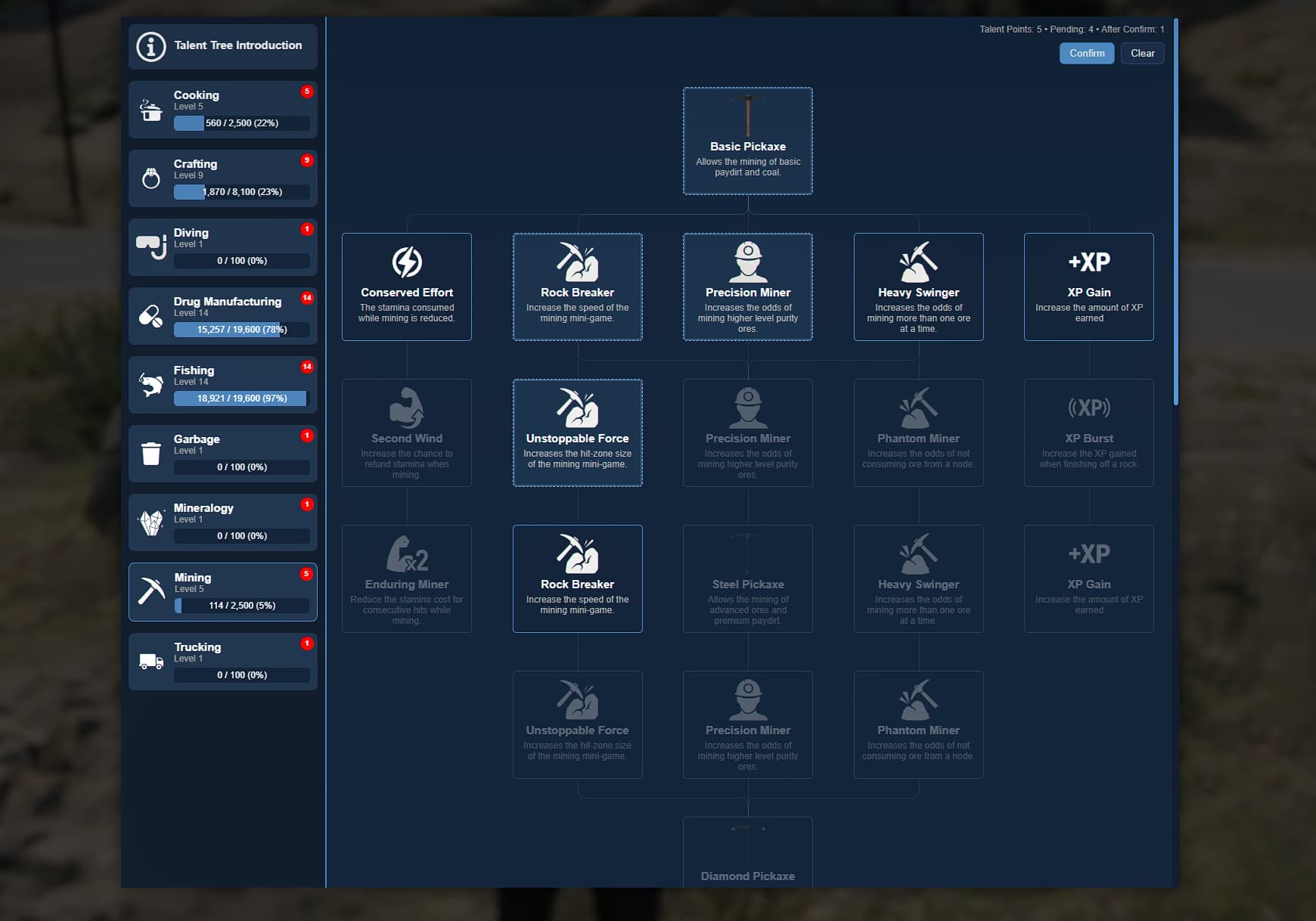This screenshot has height=921, width=1316.
Task: Choose Precision Miner directly above Steel Pickaxe
Action: pos(748,433)
